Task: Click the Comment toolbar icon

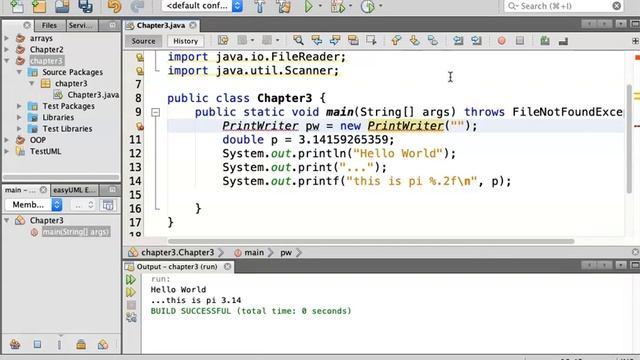Action: (545, 40)
